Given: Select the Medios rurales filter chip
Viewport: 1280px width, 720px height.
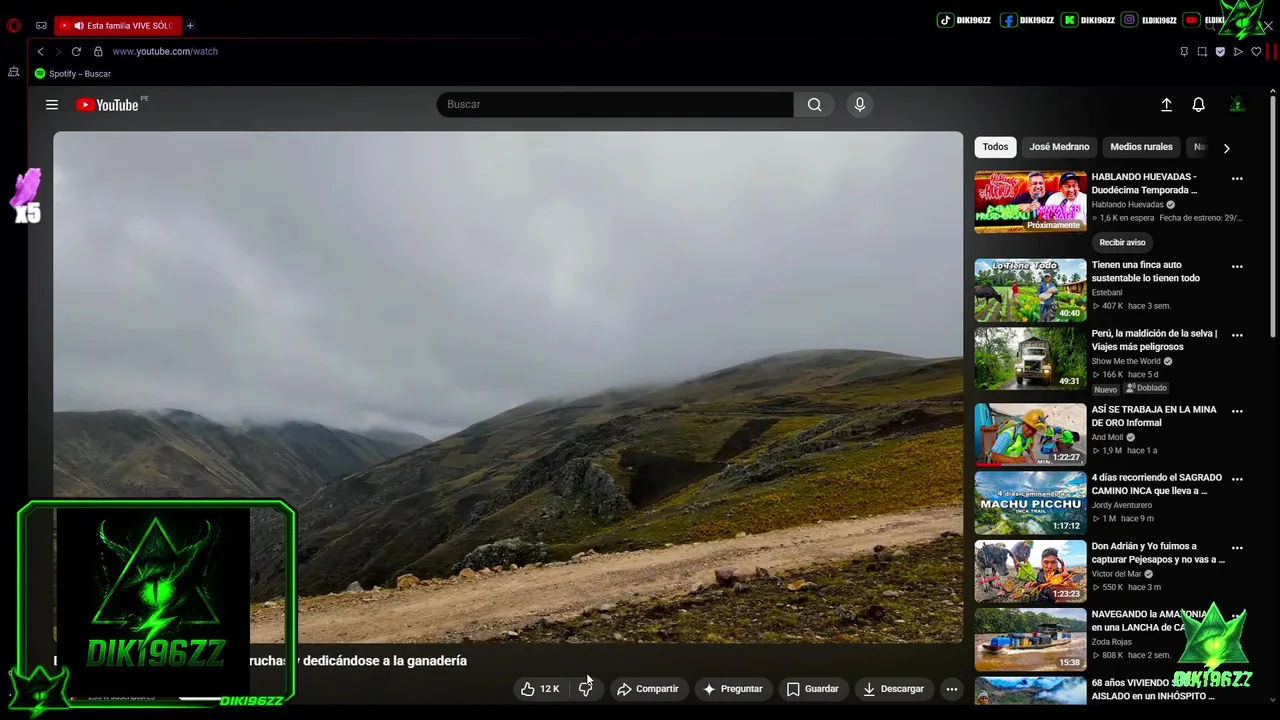Looking at the screenshot, I should coord(1141,147).
